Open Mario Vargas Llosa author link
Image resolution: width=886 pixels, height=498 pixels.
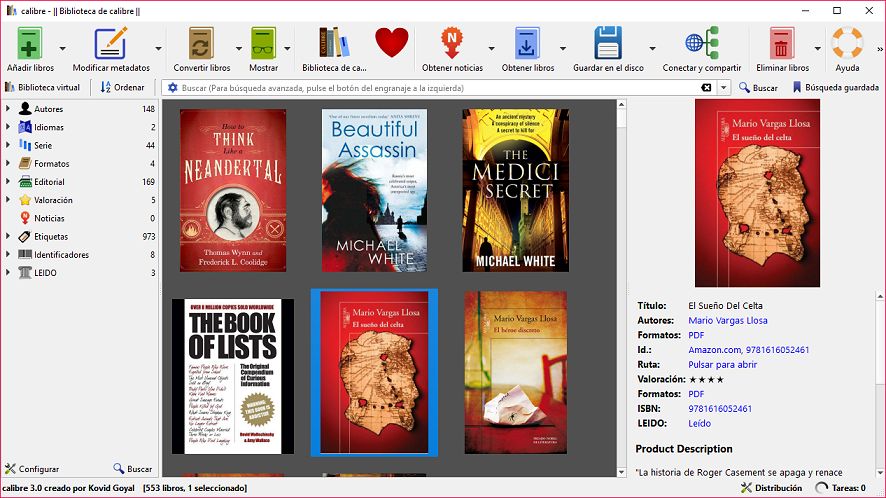[x=728, y=321]
